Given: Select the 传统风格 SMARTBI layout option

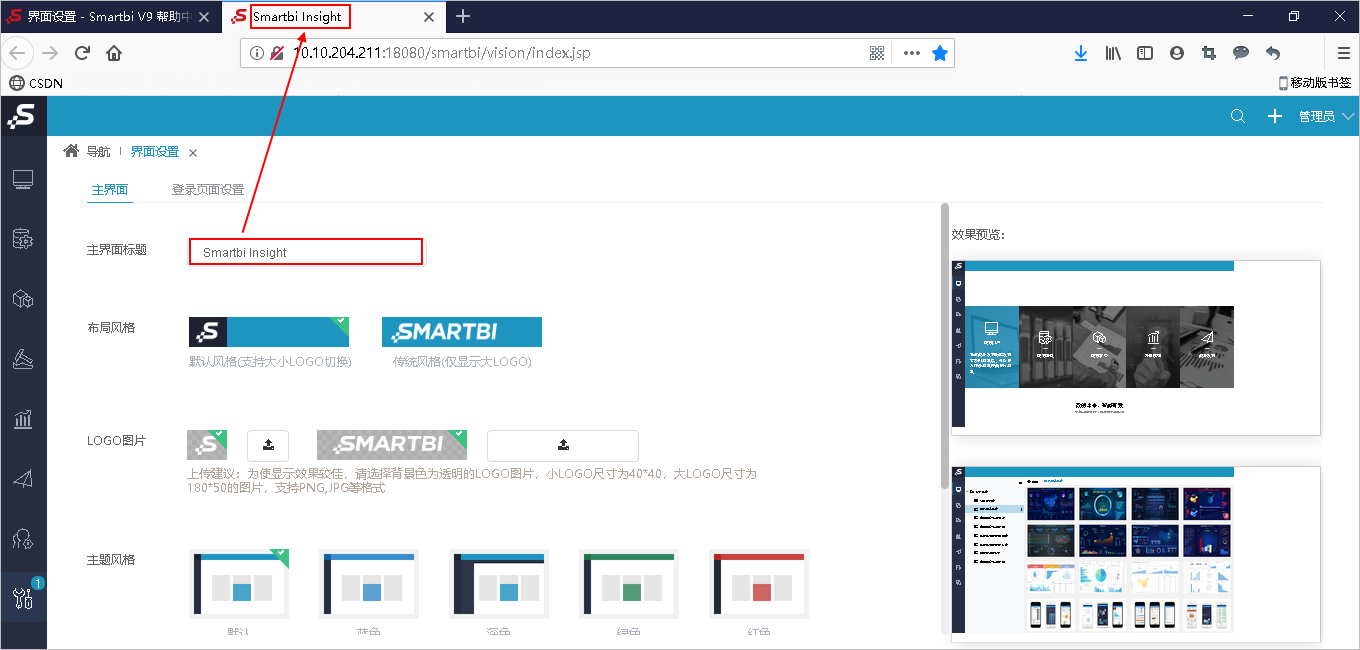Looking at the screenshot, I should (462, 332).
